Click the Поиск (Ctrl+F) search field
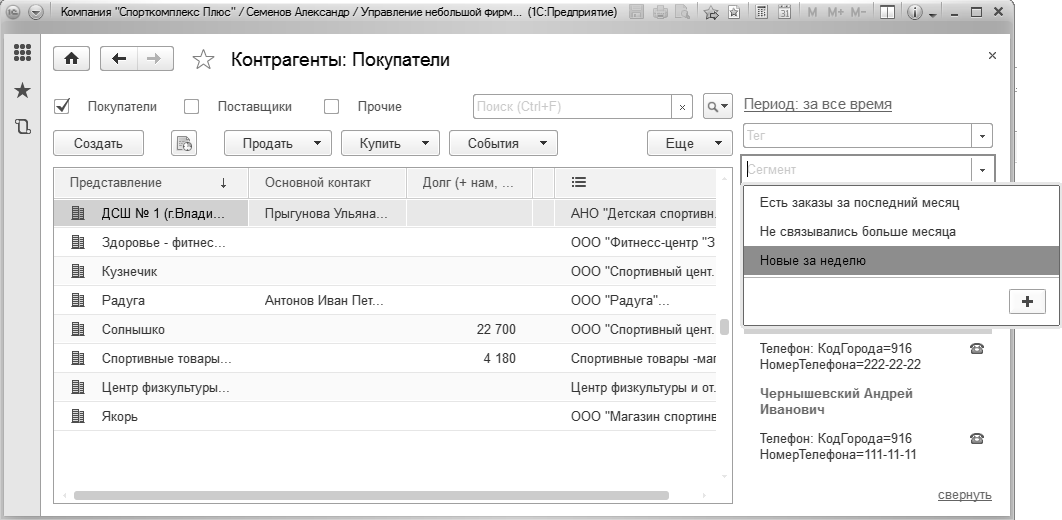Image resolution: width=1062 pixels, height=520 pixels. tap(572, 107)
